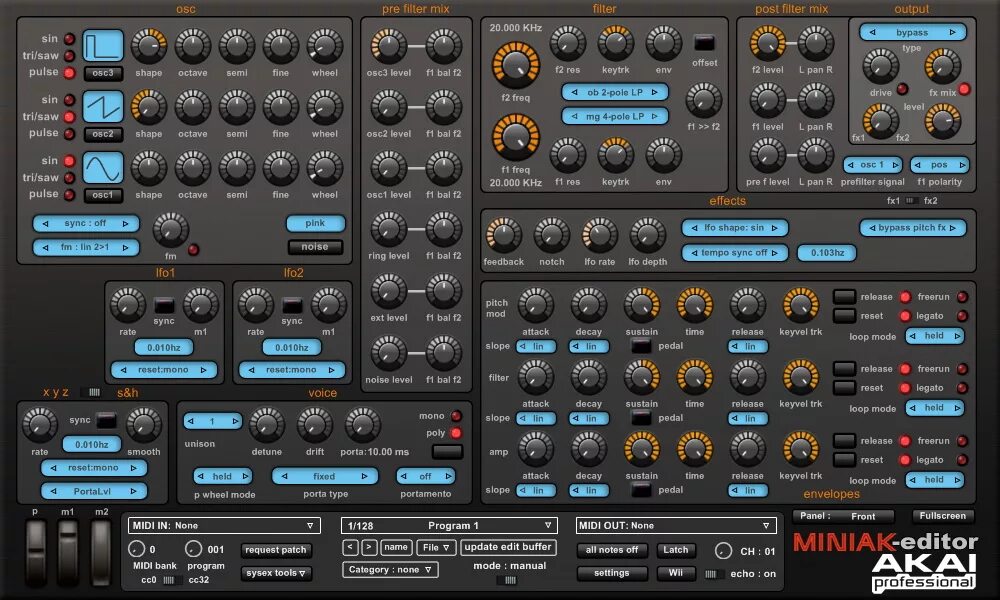Click the Panel Front selector
This screenshot has width=1000, height=600.
point(842,516)
